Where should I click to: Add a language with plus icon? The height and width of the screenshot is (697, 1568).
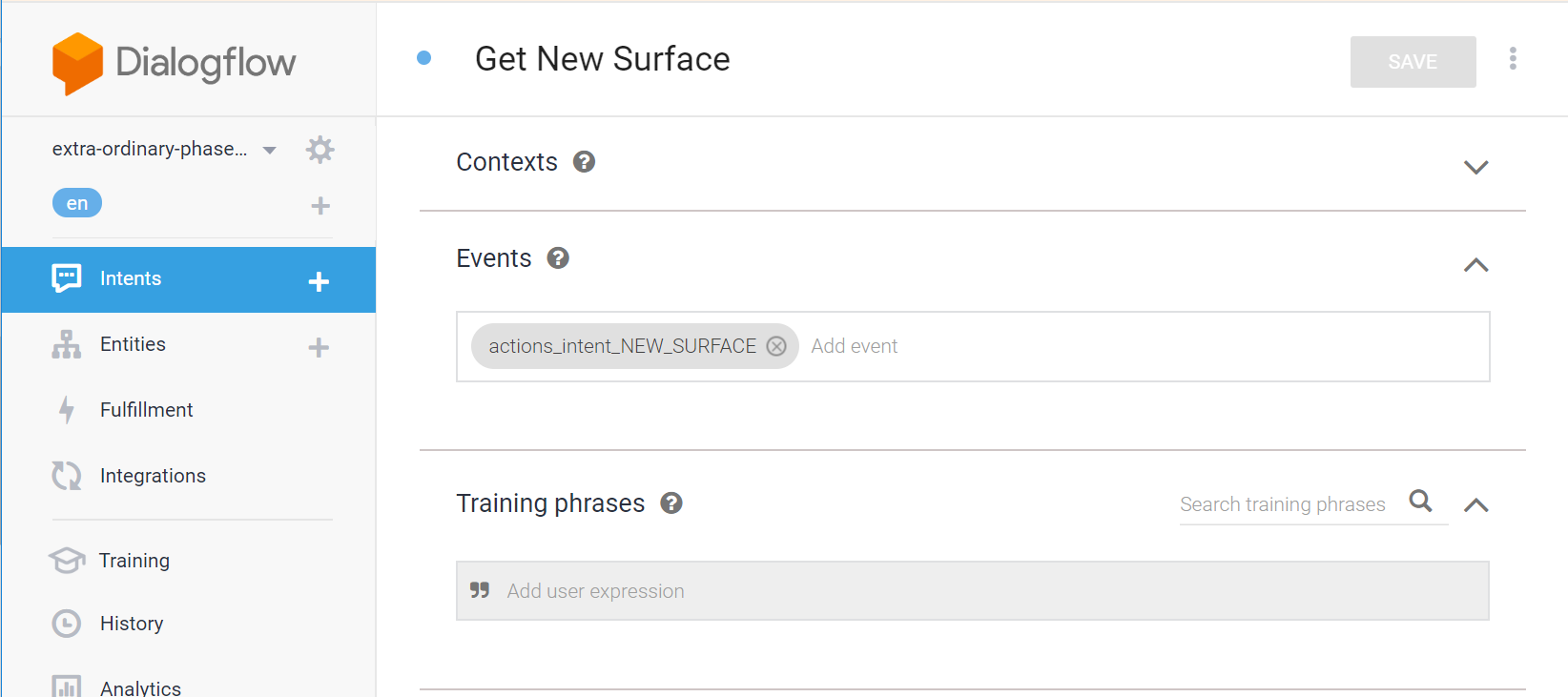point(320,205)
